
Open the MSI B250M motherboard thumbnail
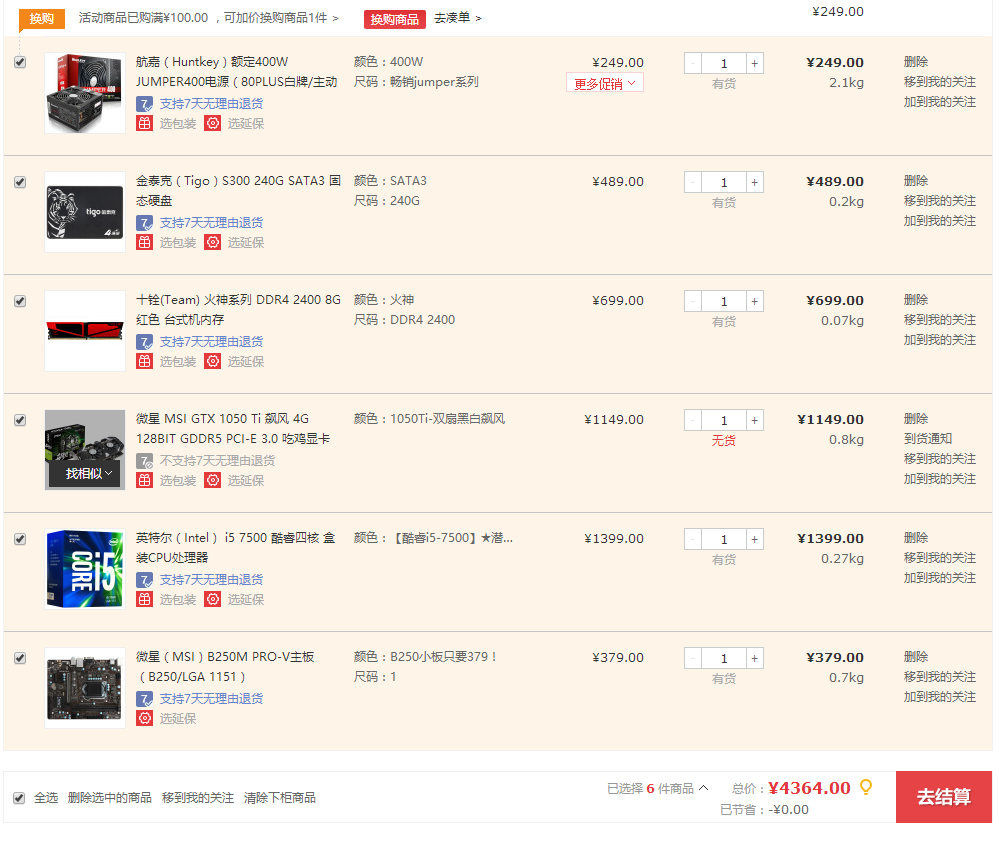85,688
